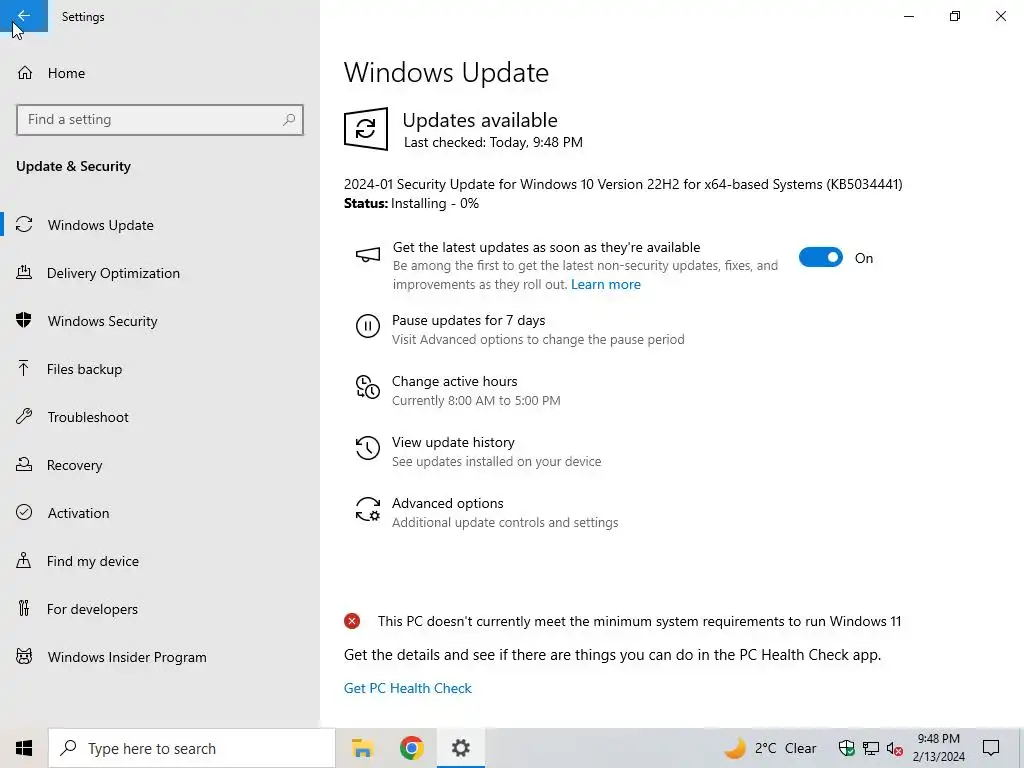Click the Status: Installing - 0% text
Viewport: 1024px width, 768px height.
tap(411, 203)
